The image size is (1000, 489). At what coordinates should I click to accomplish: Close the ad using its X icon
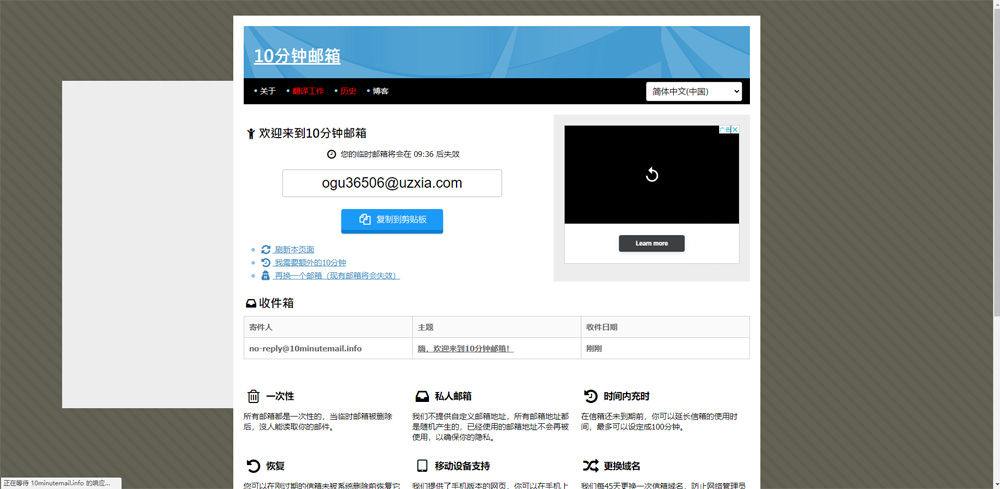(x=735, y=130)
